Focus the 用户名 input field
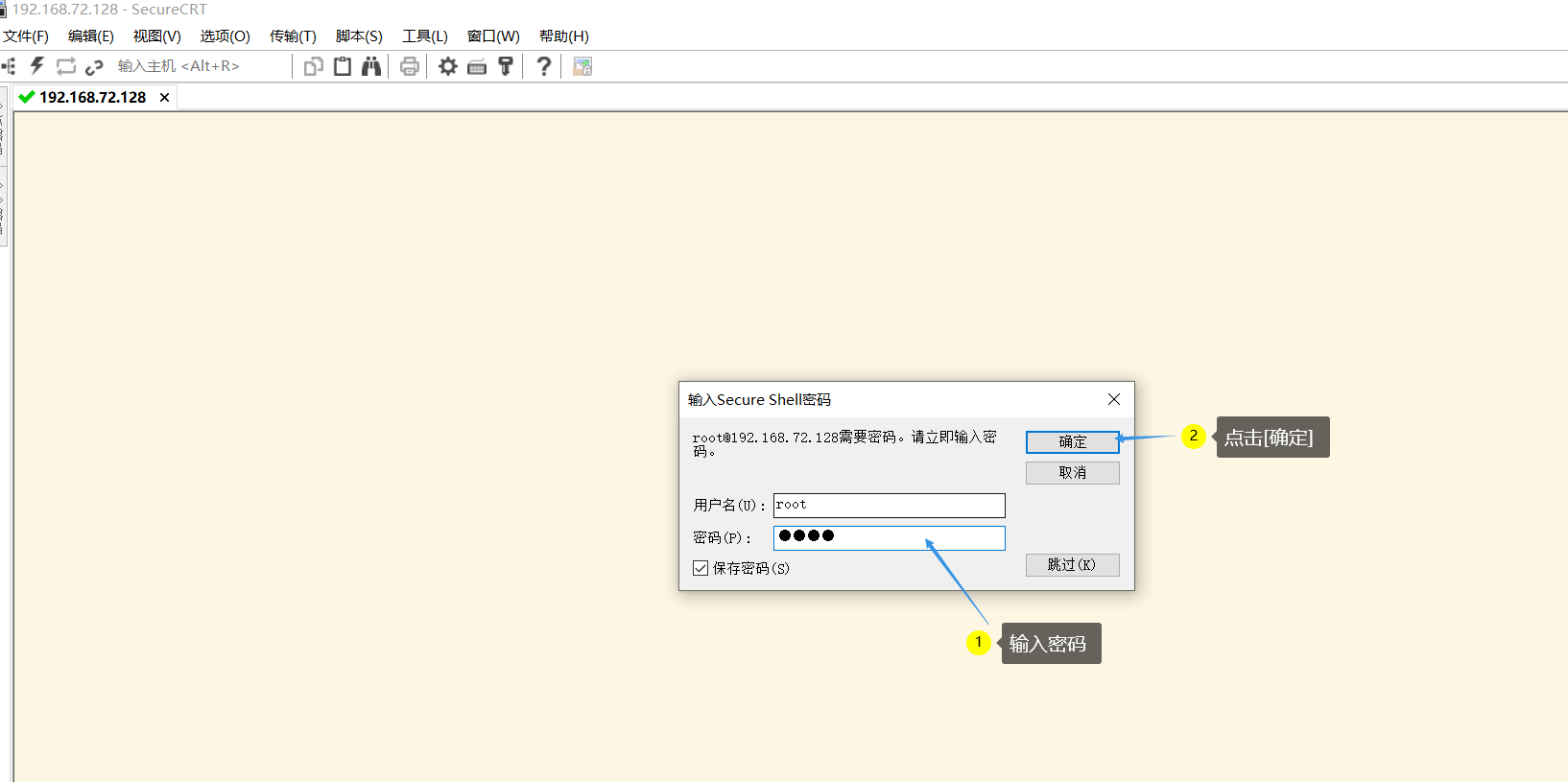The image size is (1568, 782). 889,506
